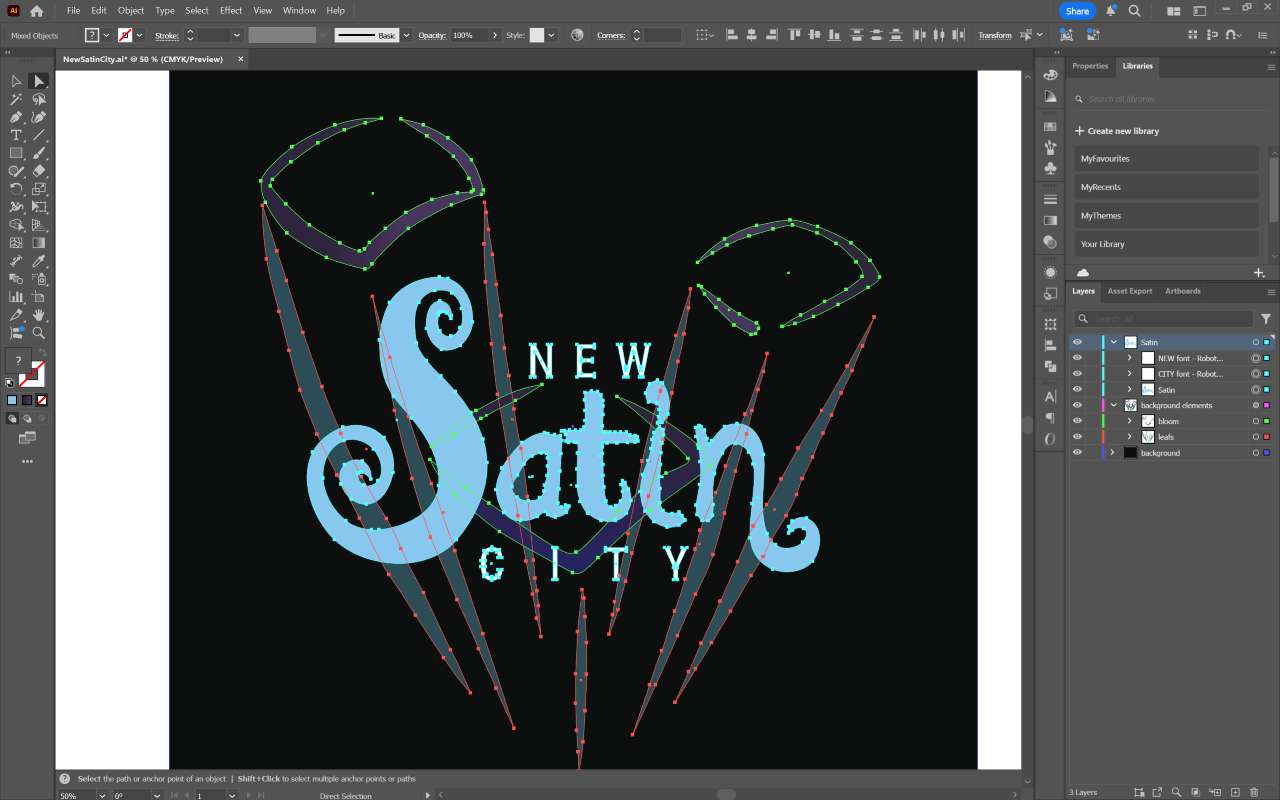Click Create new library
Screen dimensions: 1280x800
[1117, 131]
